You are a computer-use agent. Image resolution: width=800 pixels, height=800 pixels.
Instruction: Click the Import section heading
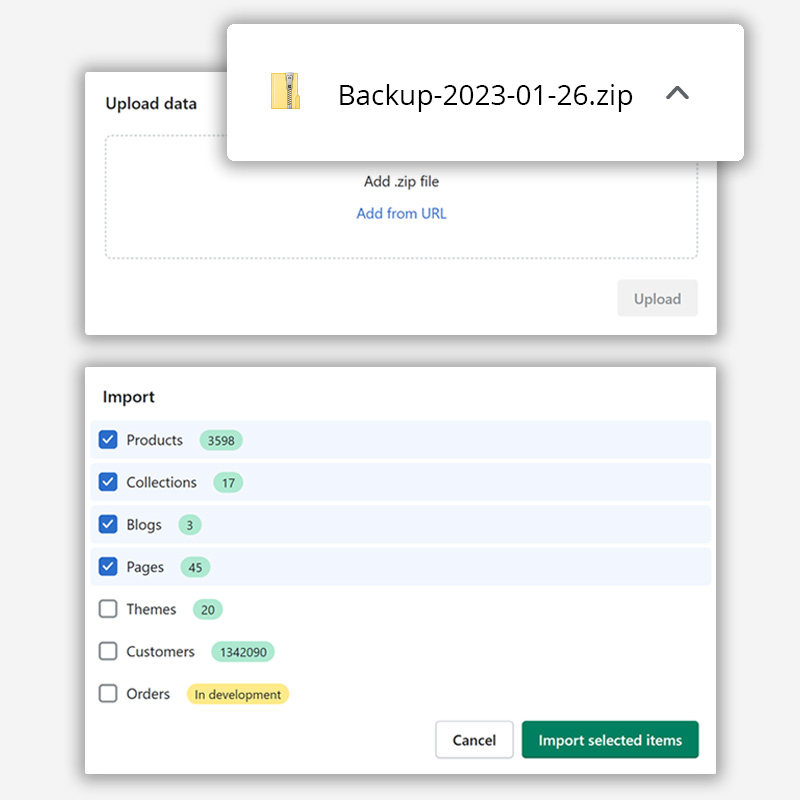coord(128,397)
